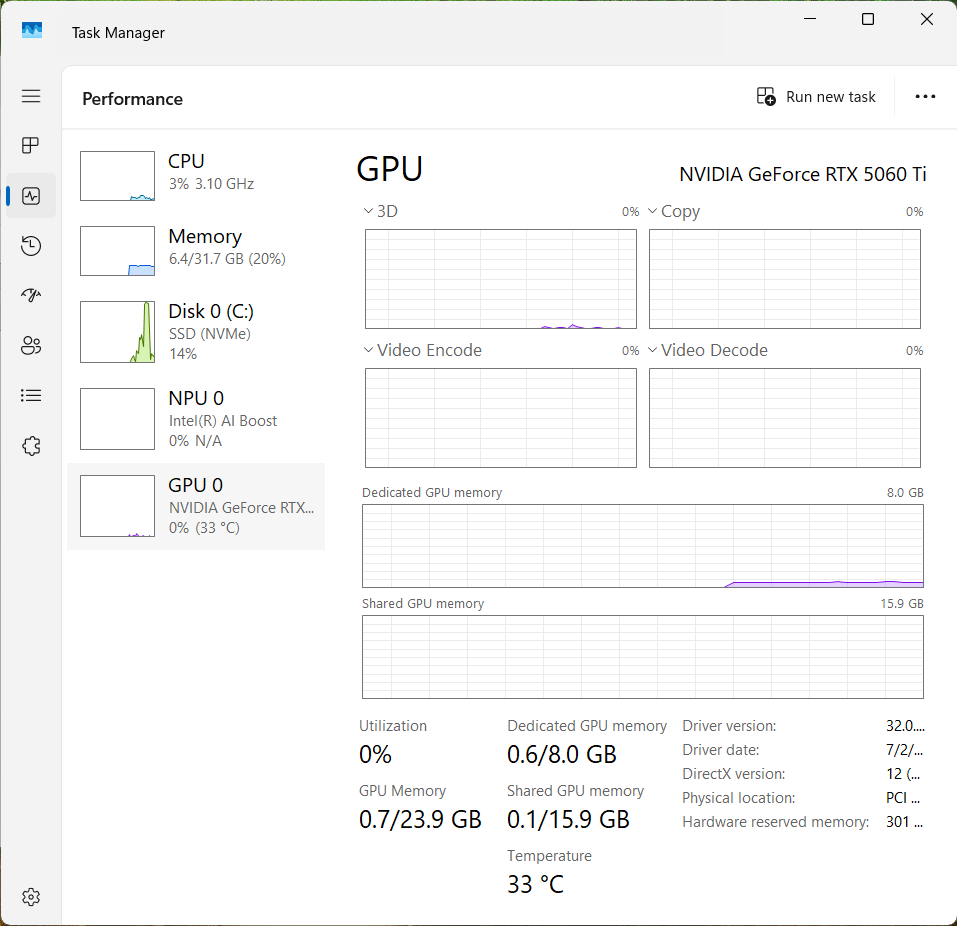Click the DirectX version value '12 (...'

(903, 774)
